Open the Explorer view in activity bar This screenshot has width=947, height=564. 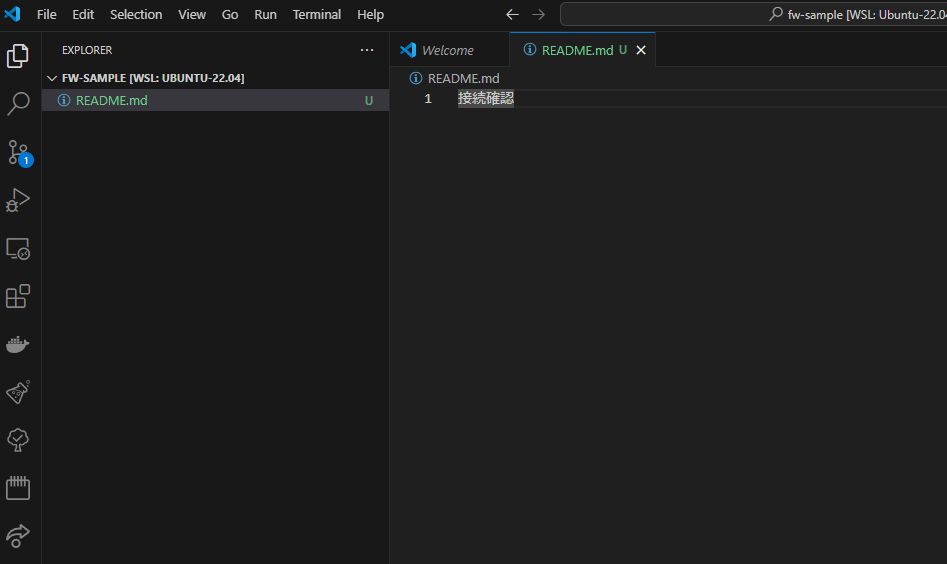tap(18, 56)
